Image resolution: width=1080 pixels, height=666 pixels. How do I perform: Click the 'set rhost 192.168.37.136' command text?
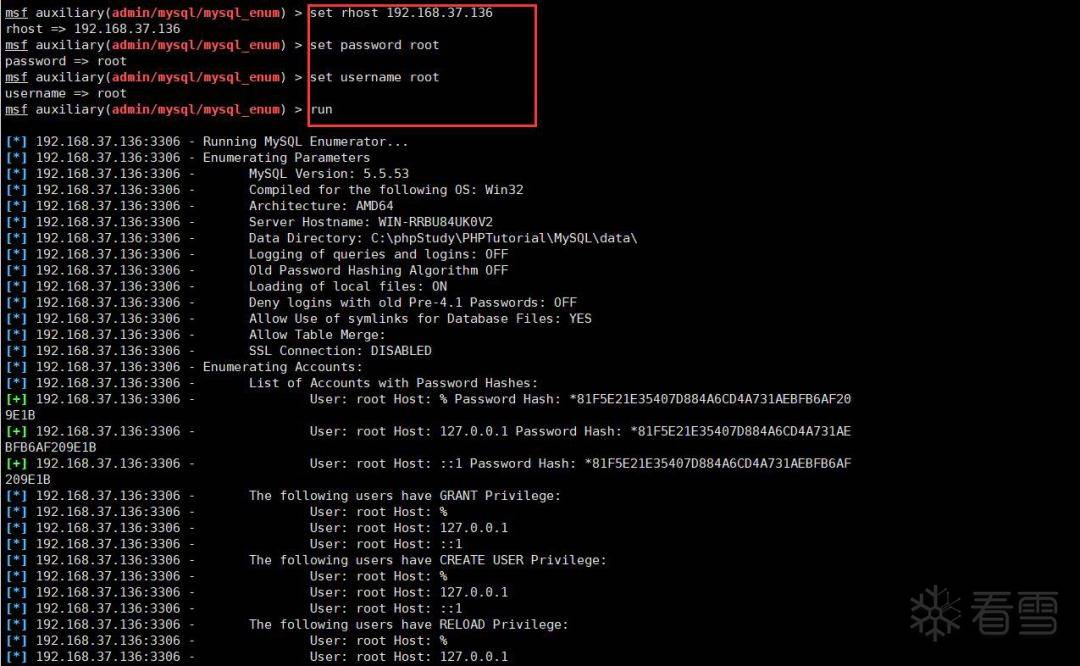pos(402,12)
